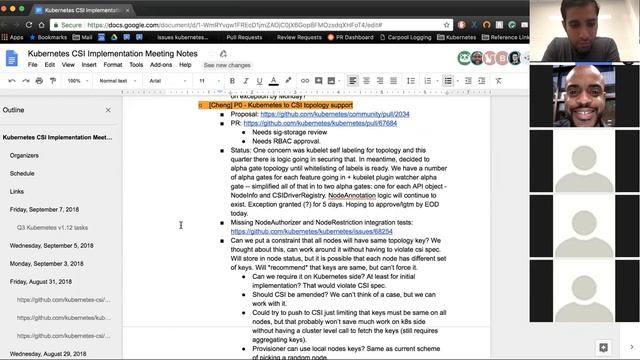Jump to Monday, September 3, 2018 in outline

pos(47,264)
